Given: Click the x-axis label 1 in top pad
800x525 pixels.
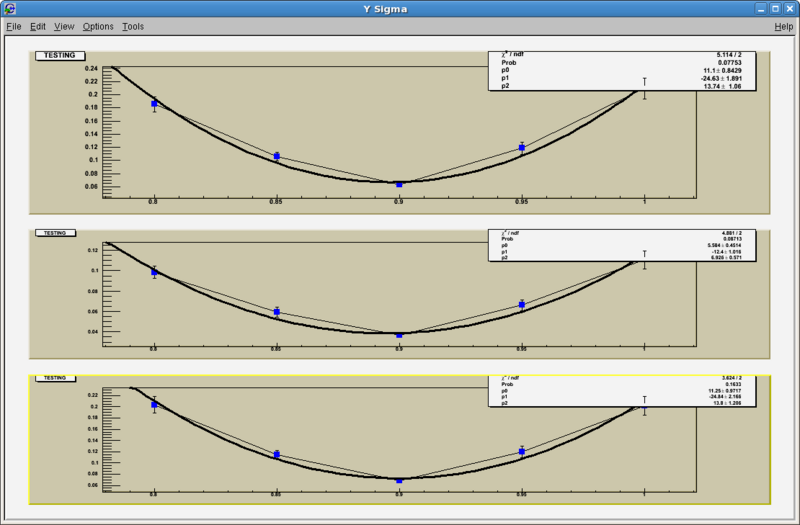Looking at the screenshot, I should pyautogui.click(x=644, y=202).
